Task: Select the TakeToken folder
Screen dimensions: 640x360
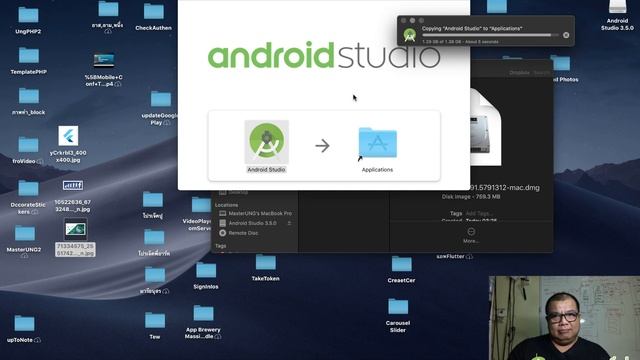Action: (266, 268)
